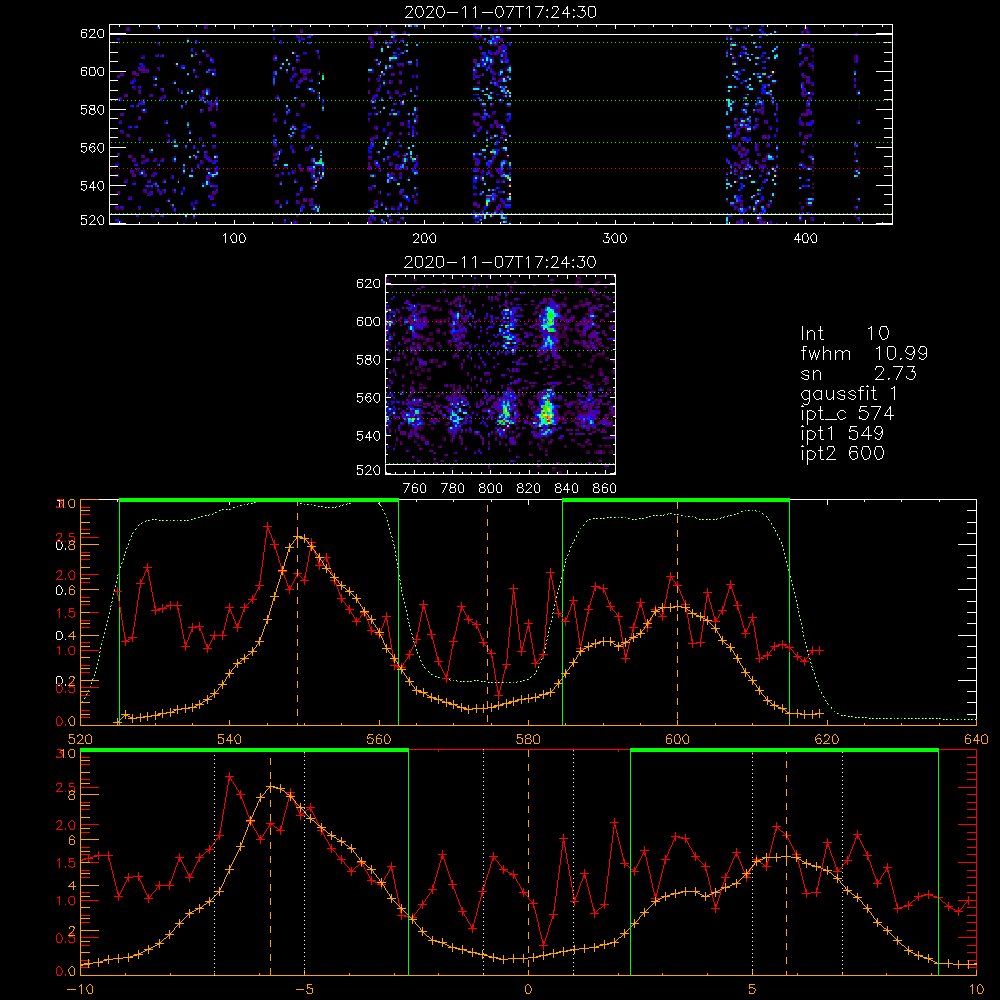Select the 'gaussfit 1' parameter line
The height and width of the screenshot is (1000, 1000).
tap(849, 393)
